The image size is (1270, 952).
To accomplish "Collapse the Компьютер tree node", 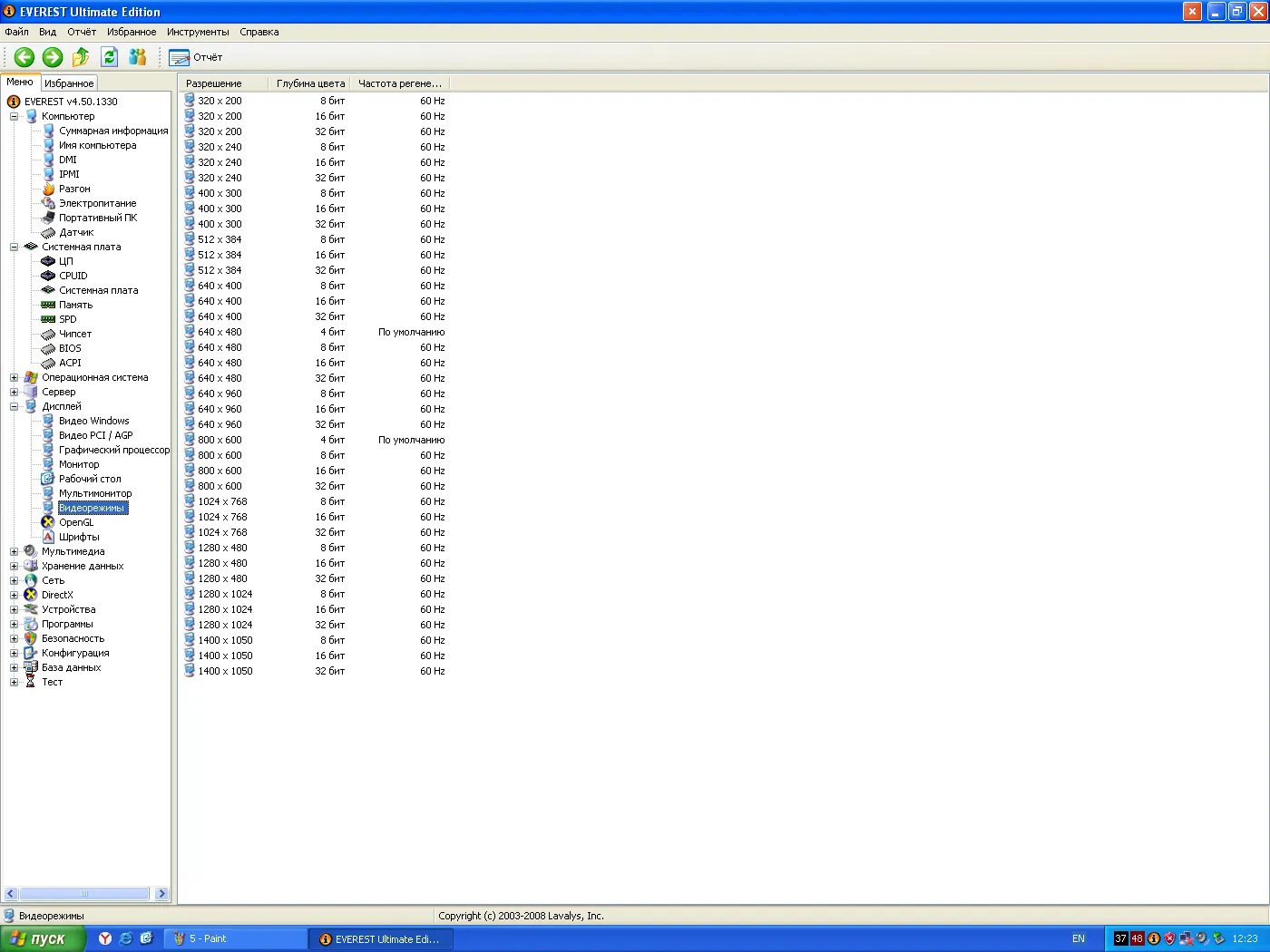I will coord(14,116).
